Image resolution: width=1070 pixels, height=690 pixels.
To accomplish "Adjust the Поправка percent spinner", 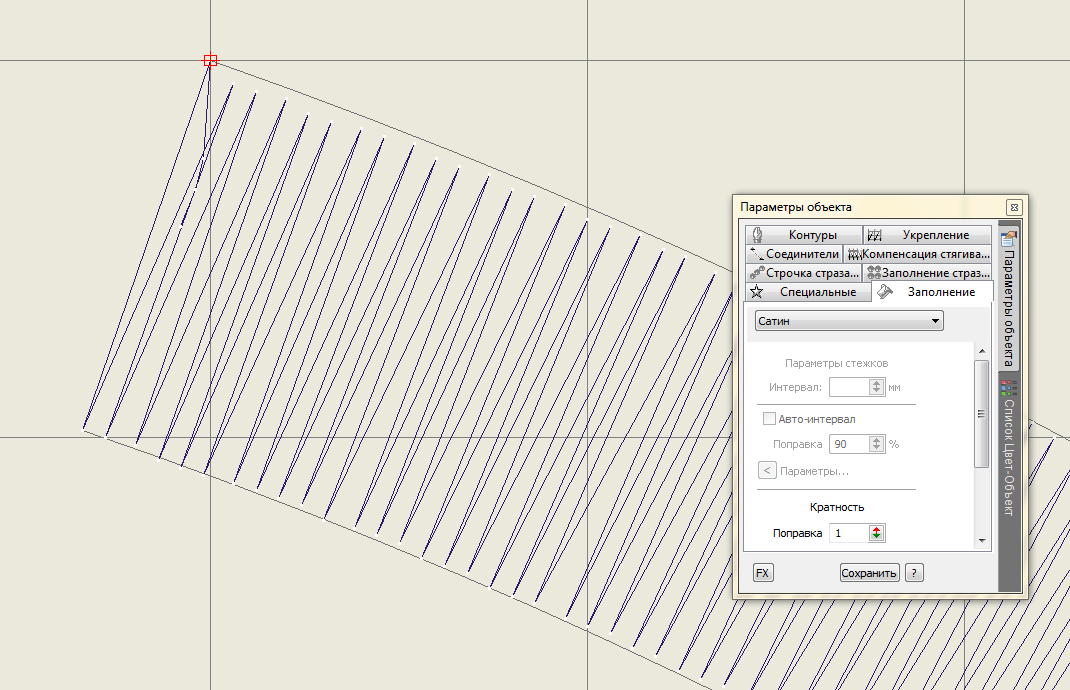I will [877, 444].
